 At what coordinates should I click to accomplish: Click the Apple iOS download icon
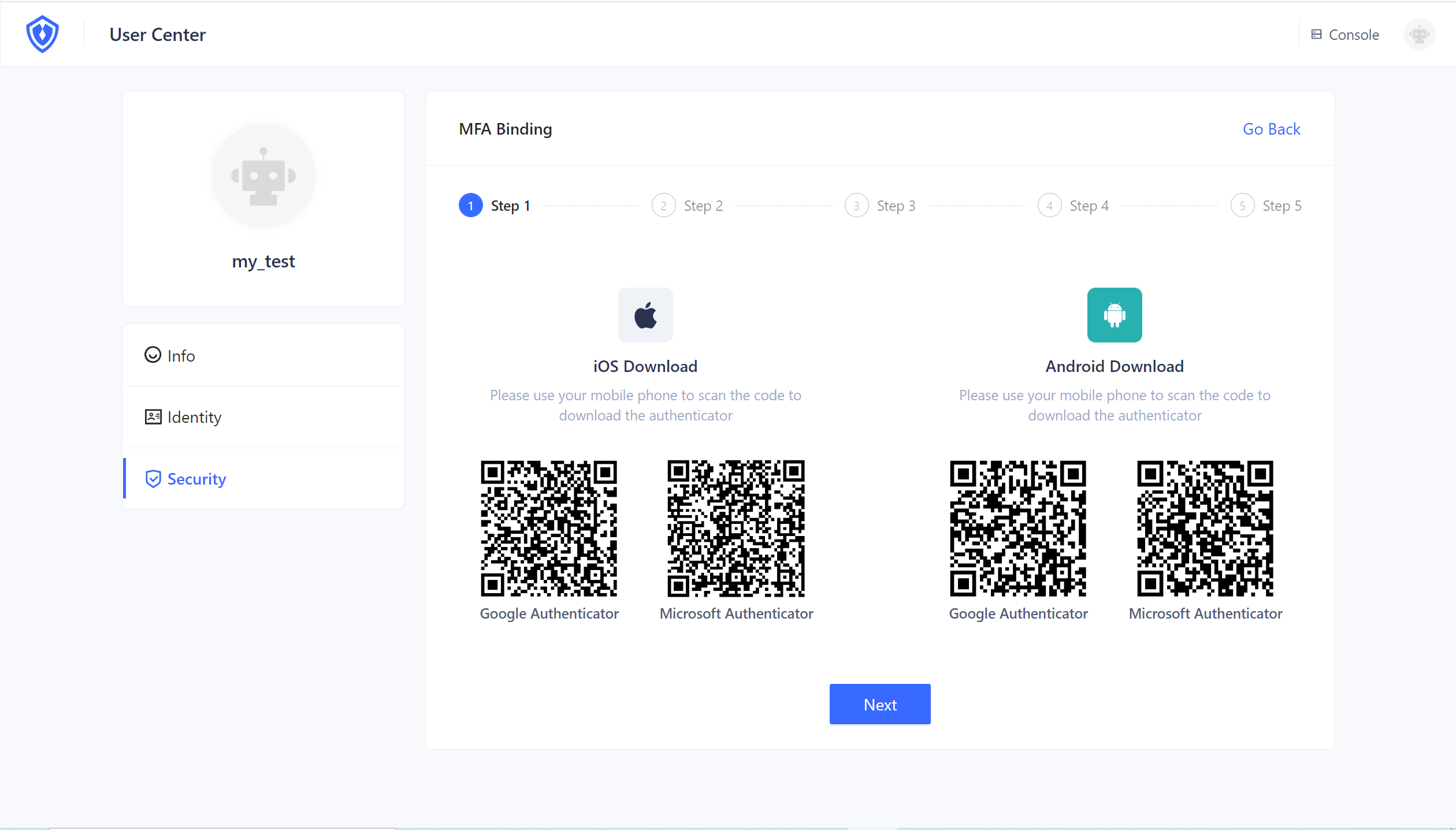pyautogui.click(x=645, y=315)
